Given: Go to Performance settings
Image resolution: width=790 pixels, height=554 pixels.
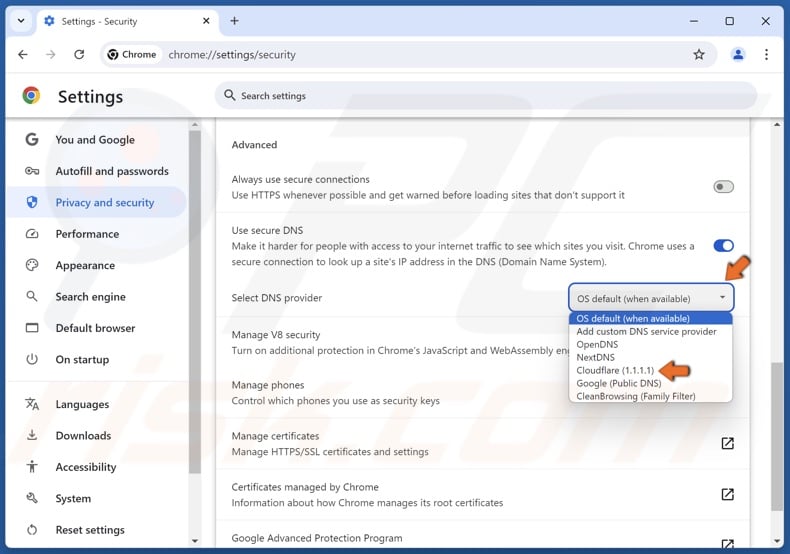Looking at the screenshot, I should [96, 234].
